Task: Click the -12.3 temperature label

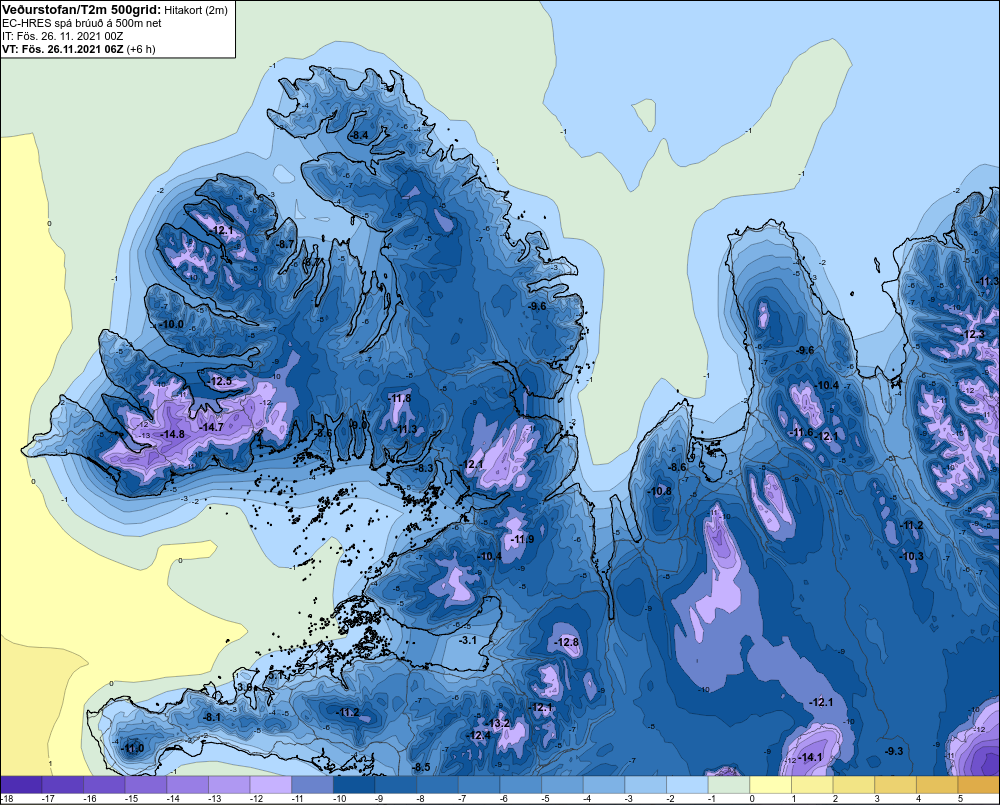Action: 973,334
